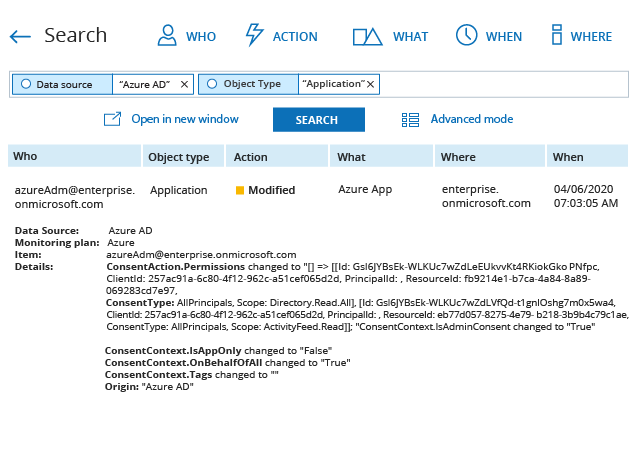
Task: Click the ConsentAction.Permissions detail text
Action: (176, 267)
